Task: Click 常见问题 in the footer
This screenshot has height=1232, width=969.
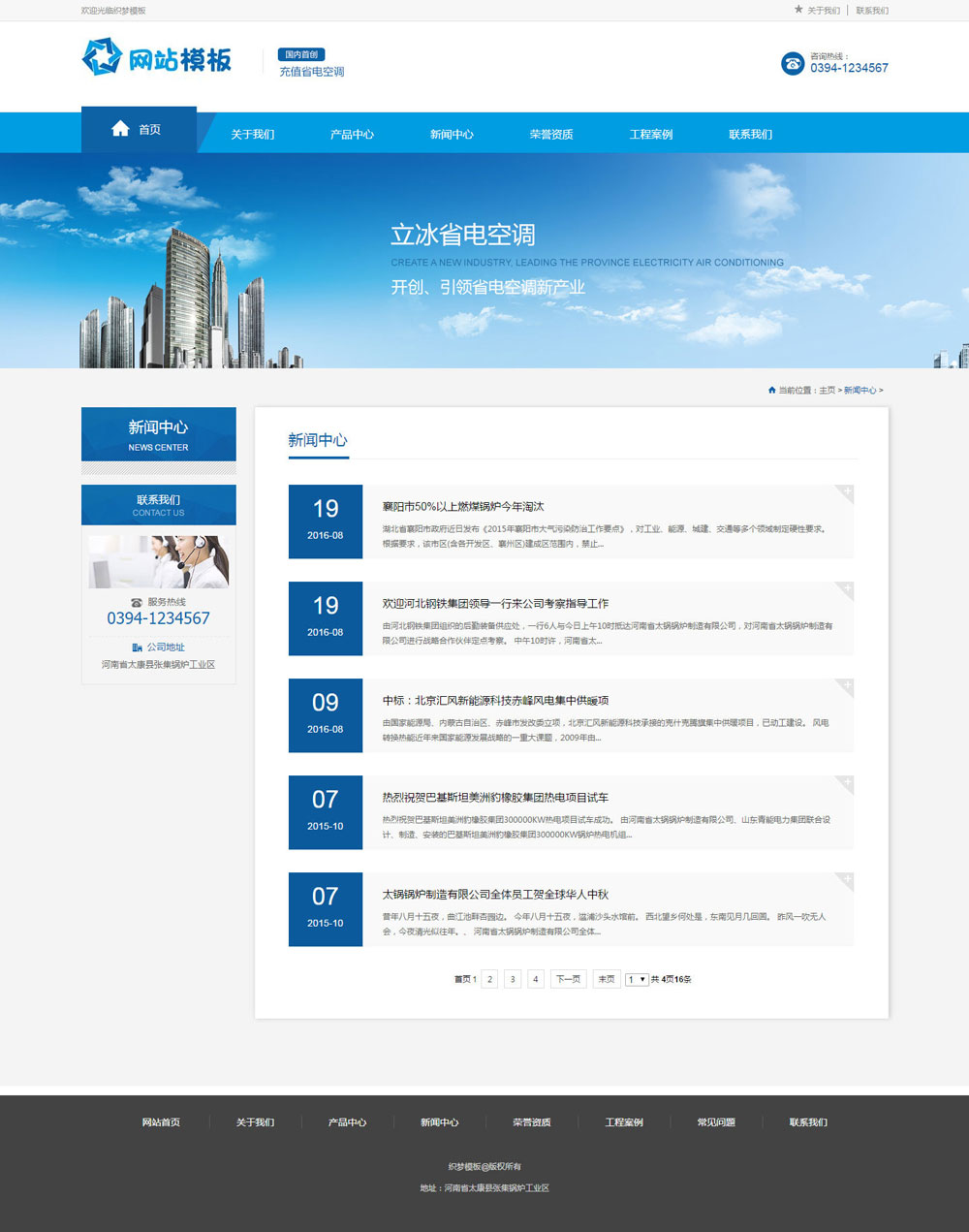Action: tap(716, 1122)
